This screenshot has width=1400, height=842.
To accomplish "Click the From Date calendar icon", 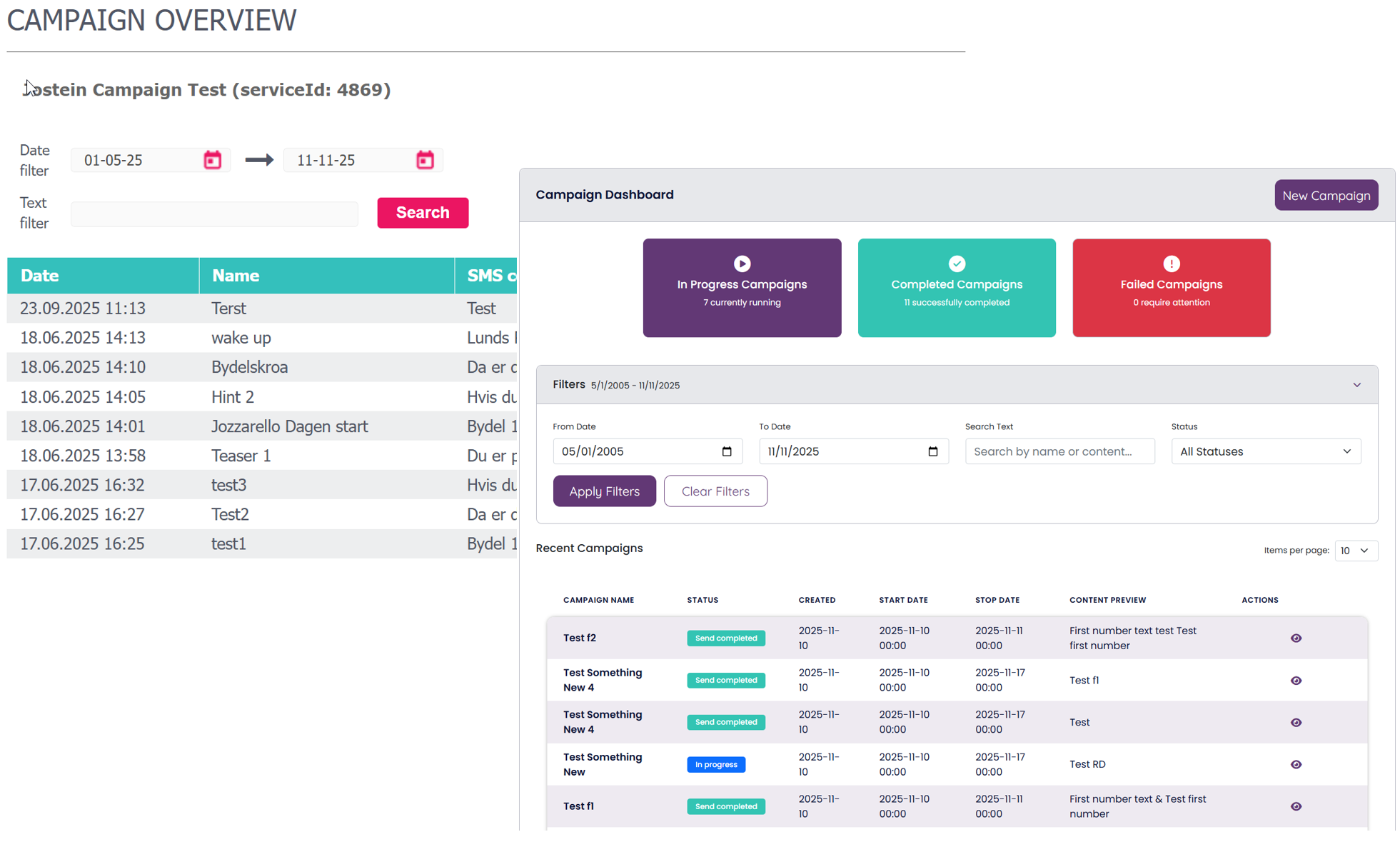I will 727,451.
